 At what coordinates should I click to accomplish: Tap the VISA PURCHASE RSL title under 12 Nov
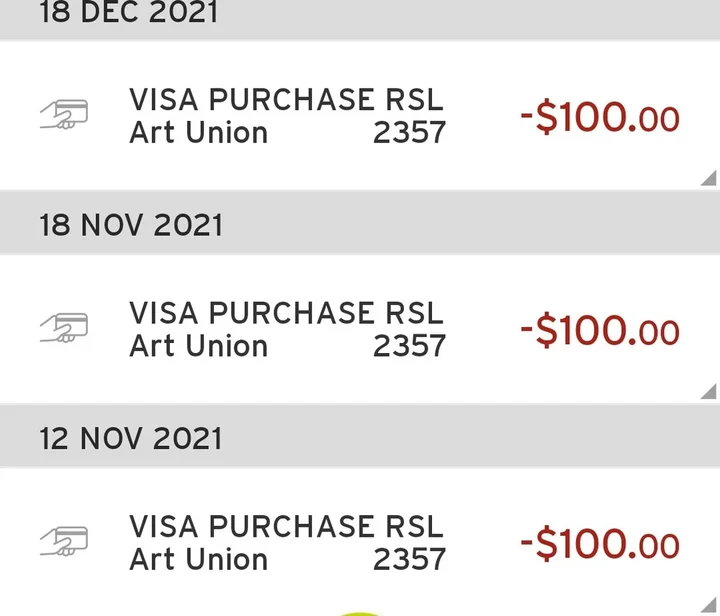tap(286, 526)
